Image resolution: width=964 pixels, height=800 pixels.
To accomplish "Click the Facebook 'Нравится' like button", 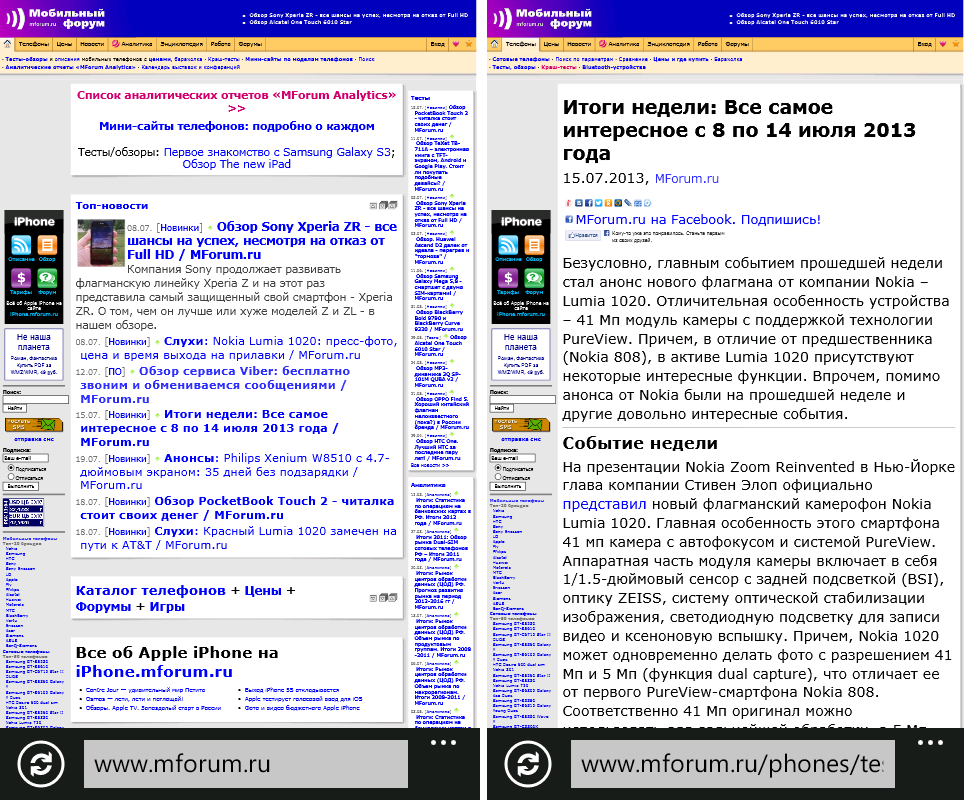I will click(x=582, y=235).
